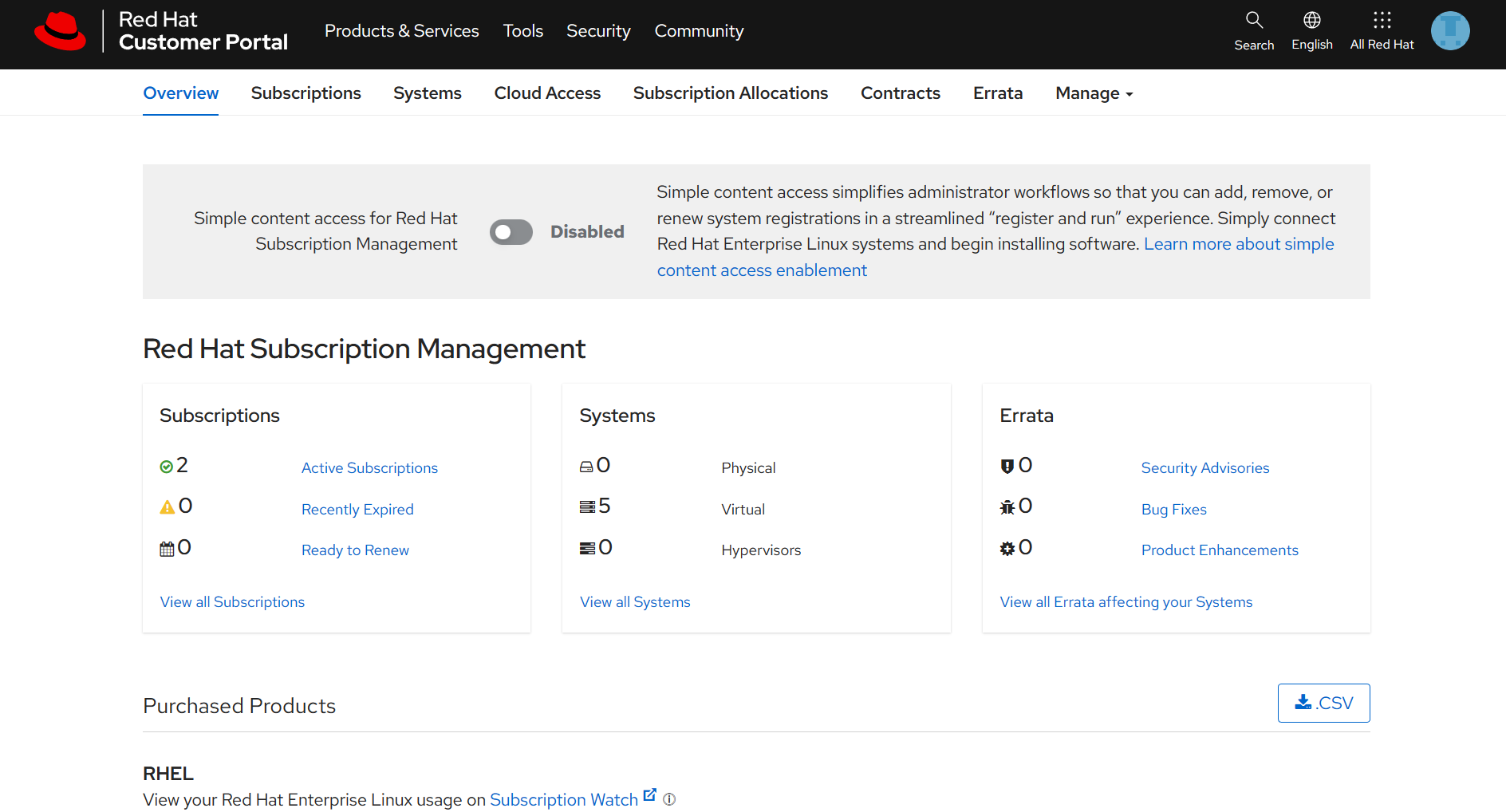Expand the Manage dropdown menu

[x=1094, y=93]
